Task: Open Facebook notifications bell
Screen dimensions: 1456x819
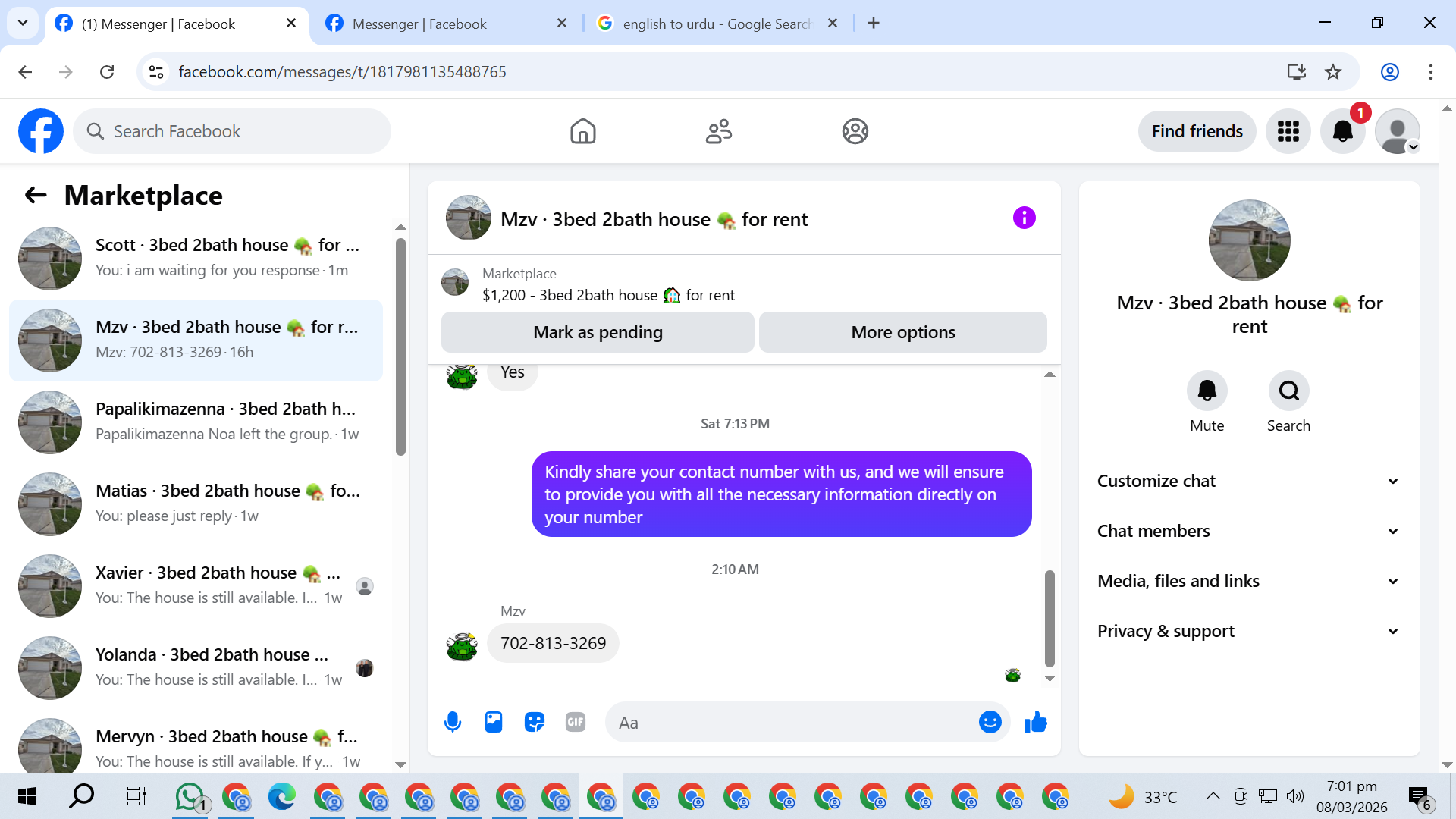Action: click(1342, 131)
